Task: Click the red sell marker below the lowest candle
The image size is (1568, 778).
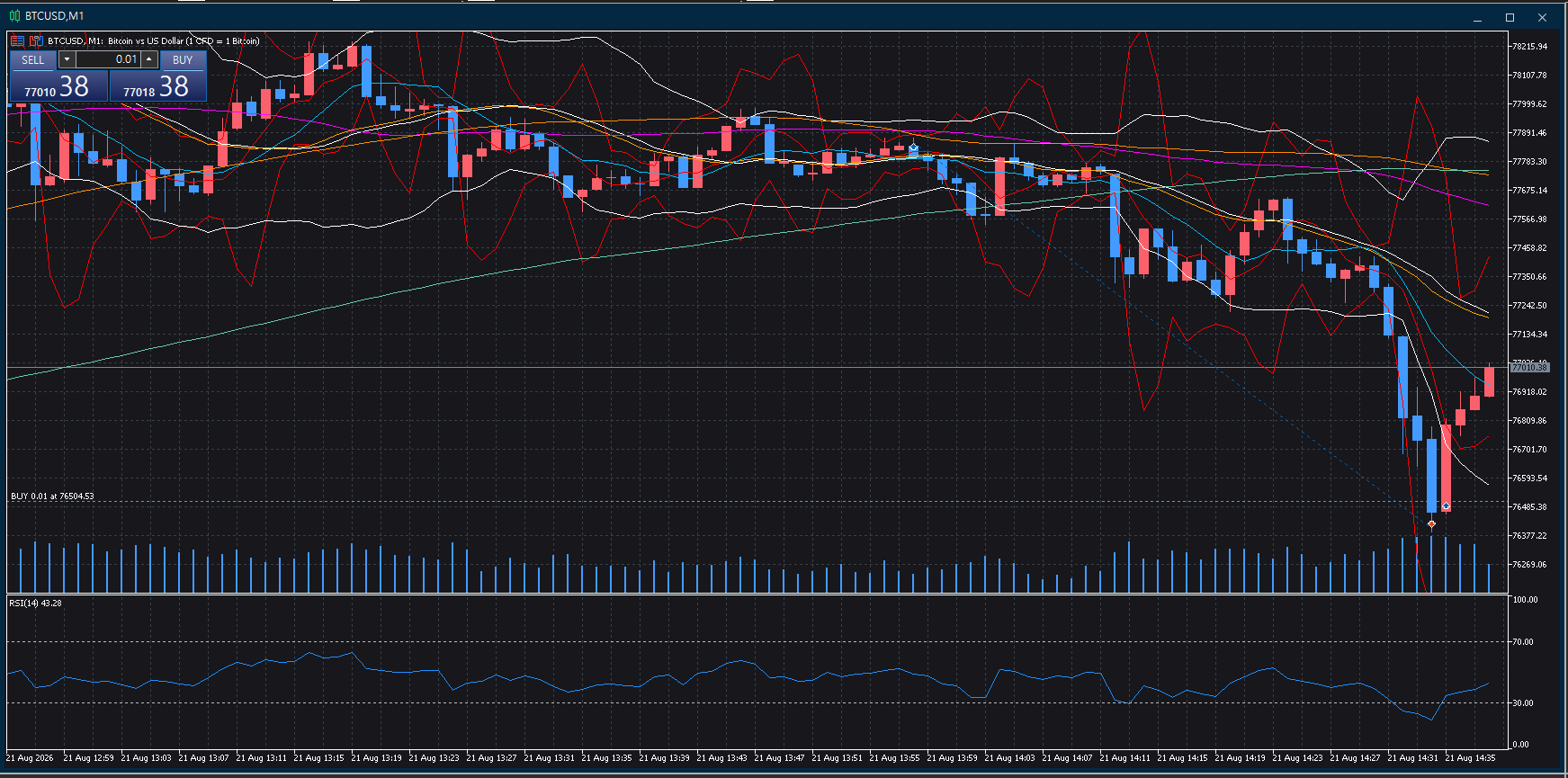Action: pos(1431,523)
